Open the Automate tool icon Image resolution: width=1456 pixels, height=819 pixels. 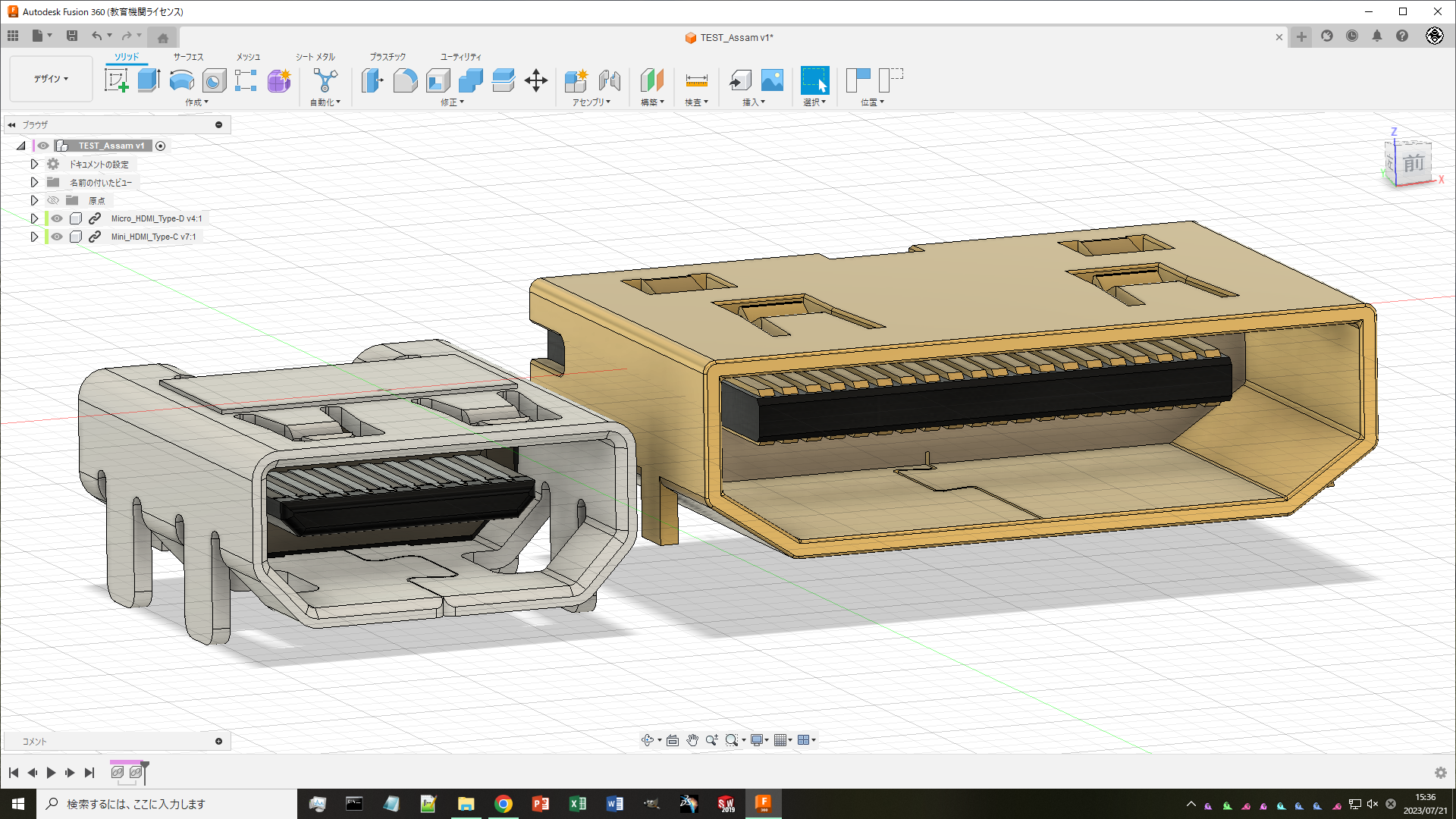[x=325, y=80]
